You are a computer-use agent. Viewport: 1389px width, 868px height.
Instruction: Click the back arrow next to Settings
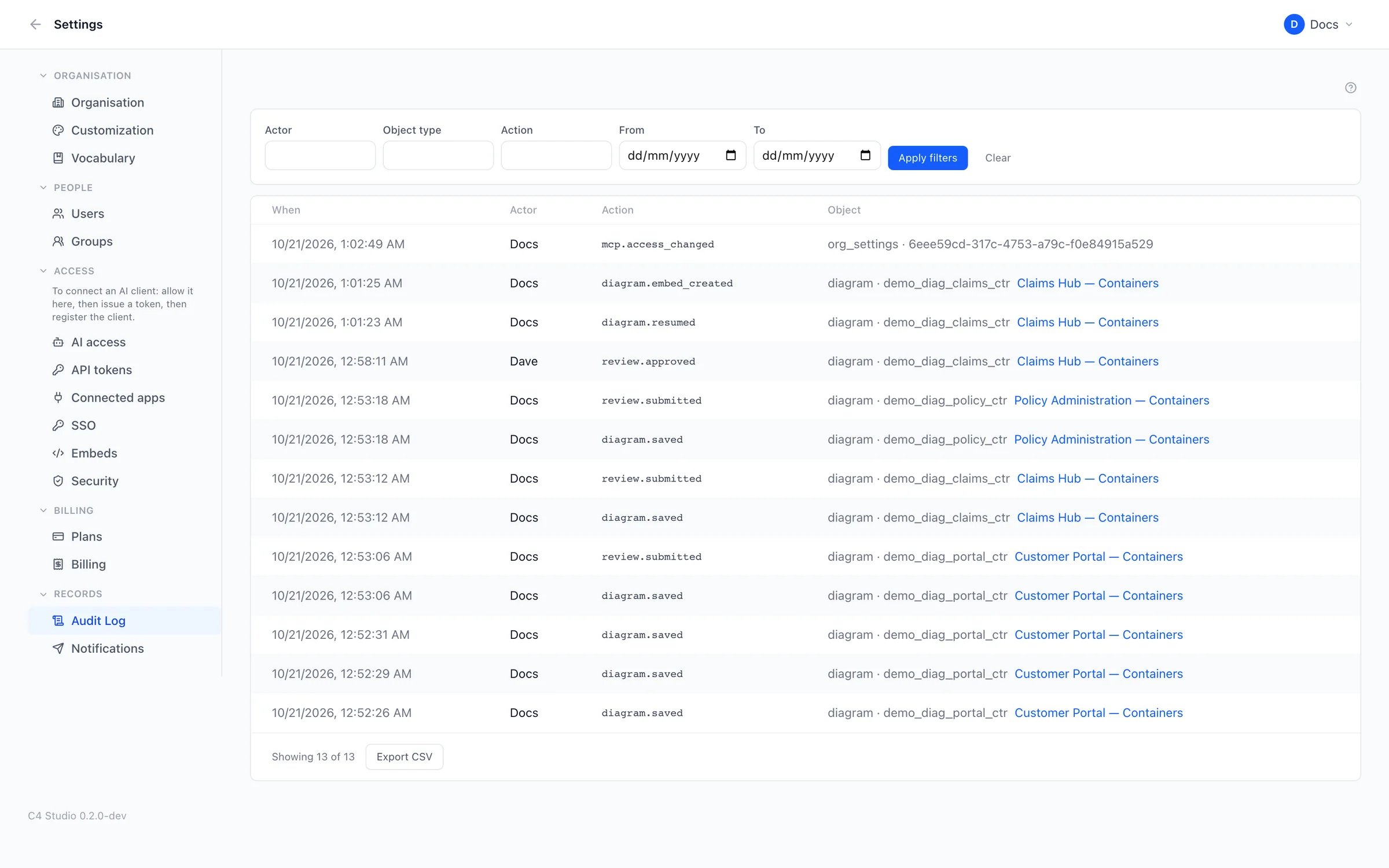[x=35, y=24]
